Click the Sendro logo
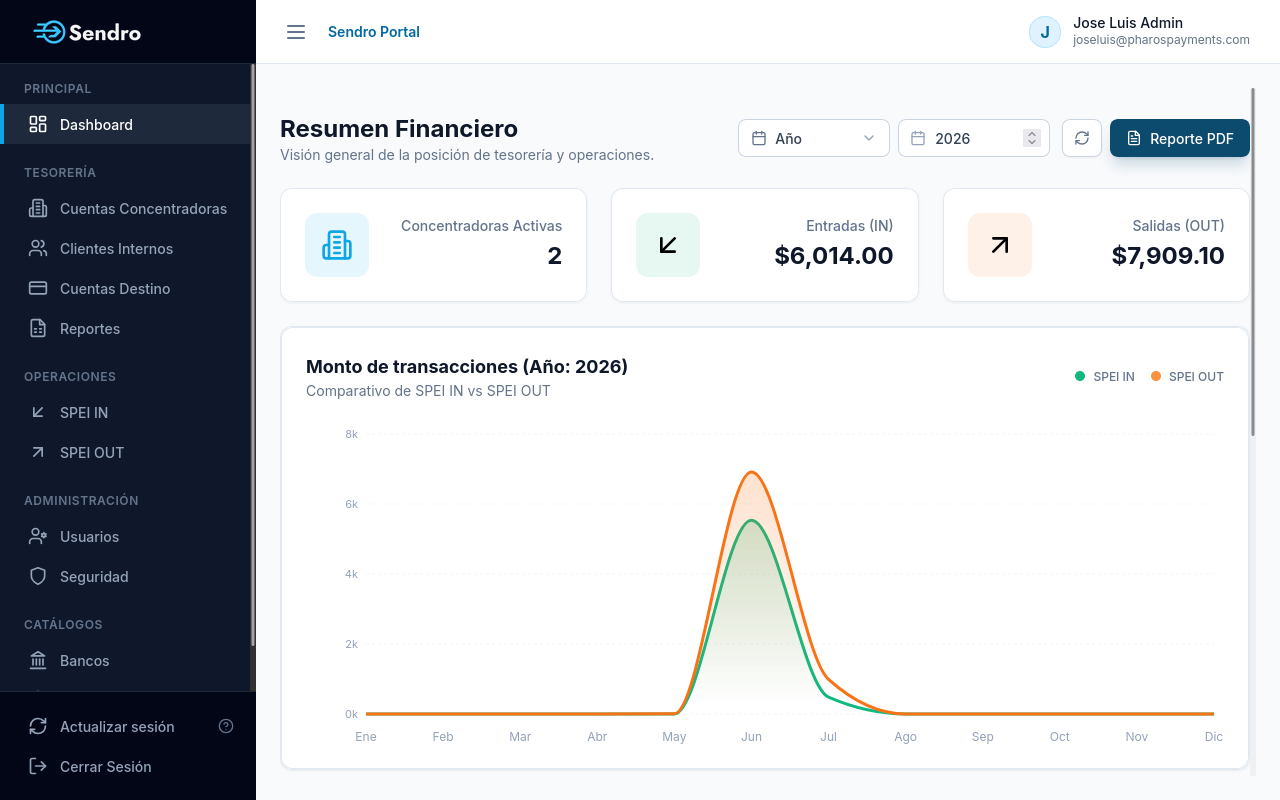 87,32
